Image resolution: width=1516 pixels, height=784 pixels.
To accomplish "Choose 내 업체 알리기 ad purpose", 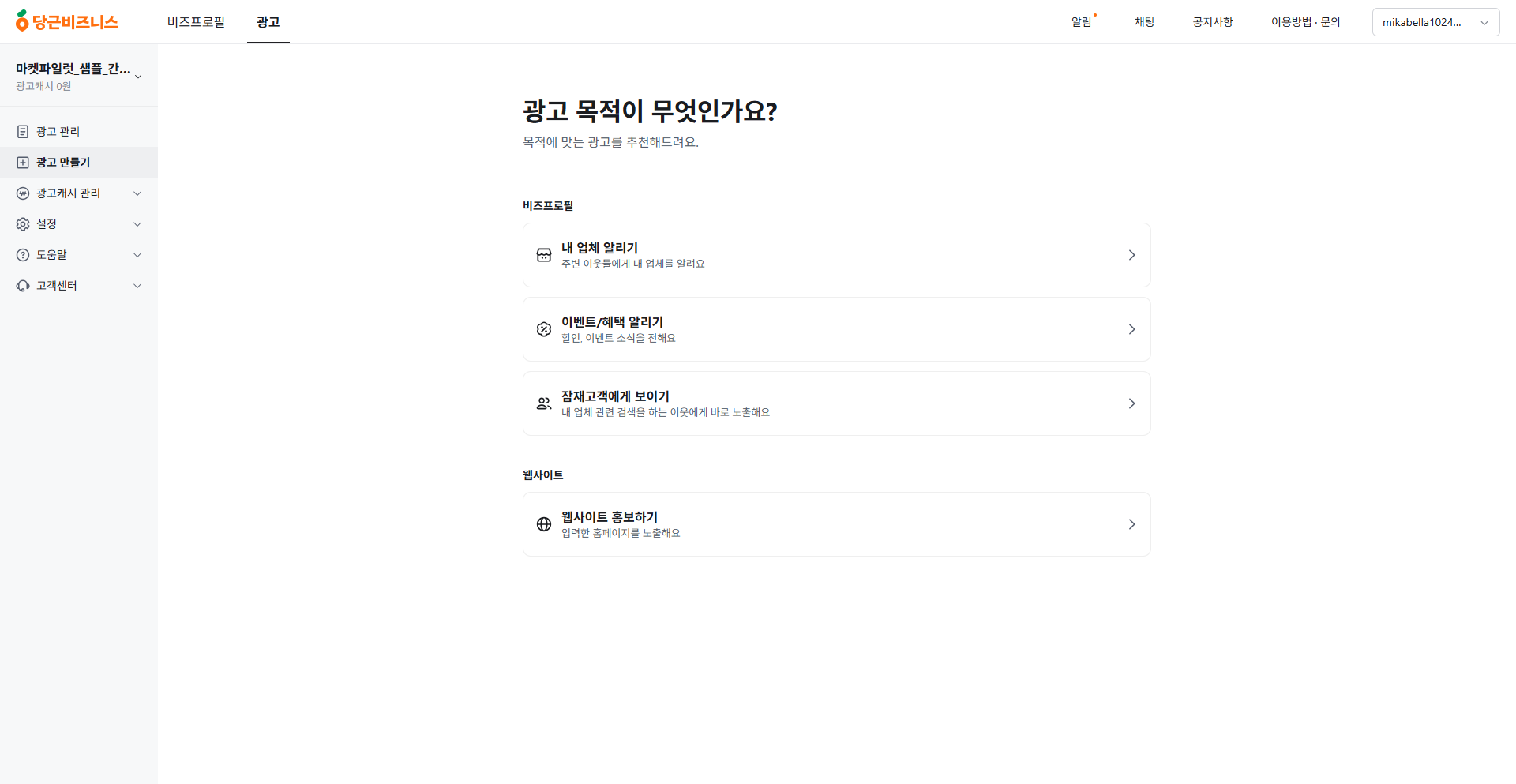I will point(836,255).
